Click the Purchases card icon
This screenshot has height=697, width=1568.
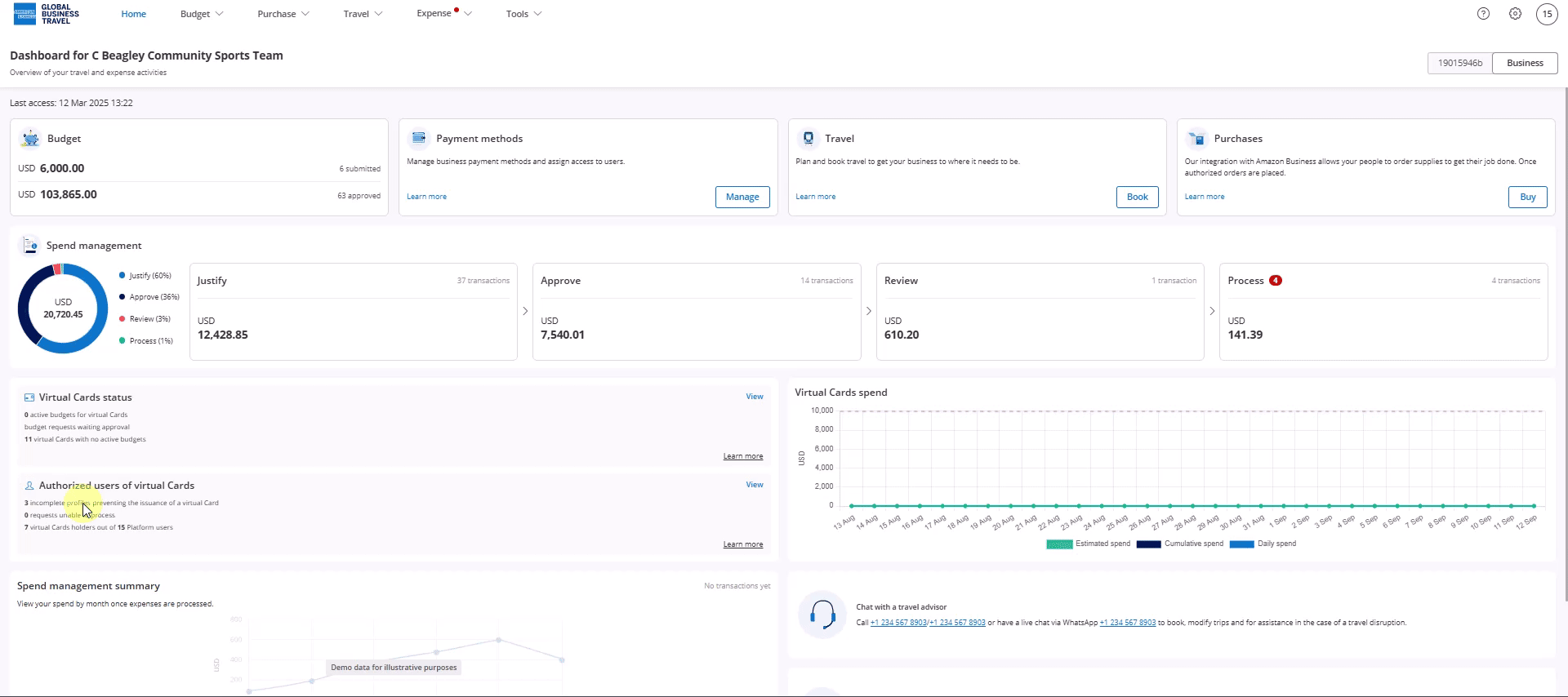click(x=1196, y=138)
